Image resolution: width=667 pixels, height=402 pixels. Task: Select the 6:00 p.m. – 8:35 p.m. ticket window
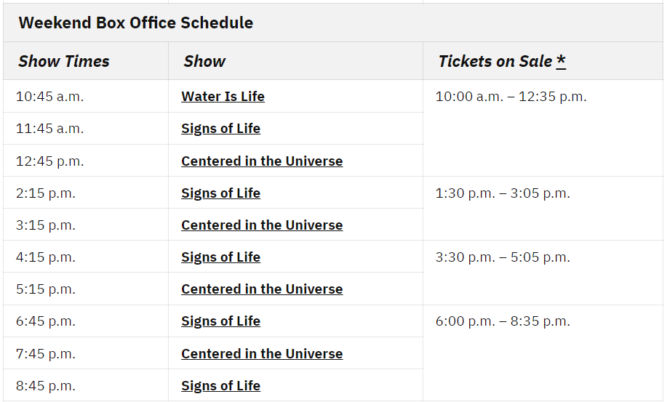coord(502,321)
